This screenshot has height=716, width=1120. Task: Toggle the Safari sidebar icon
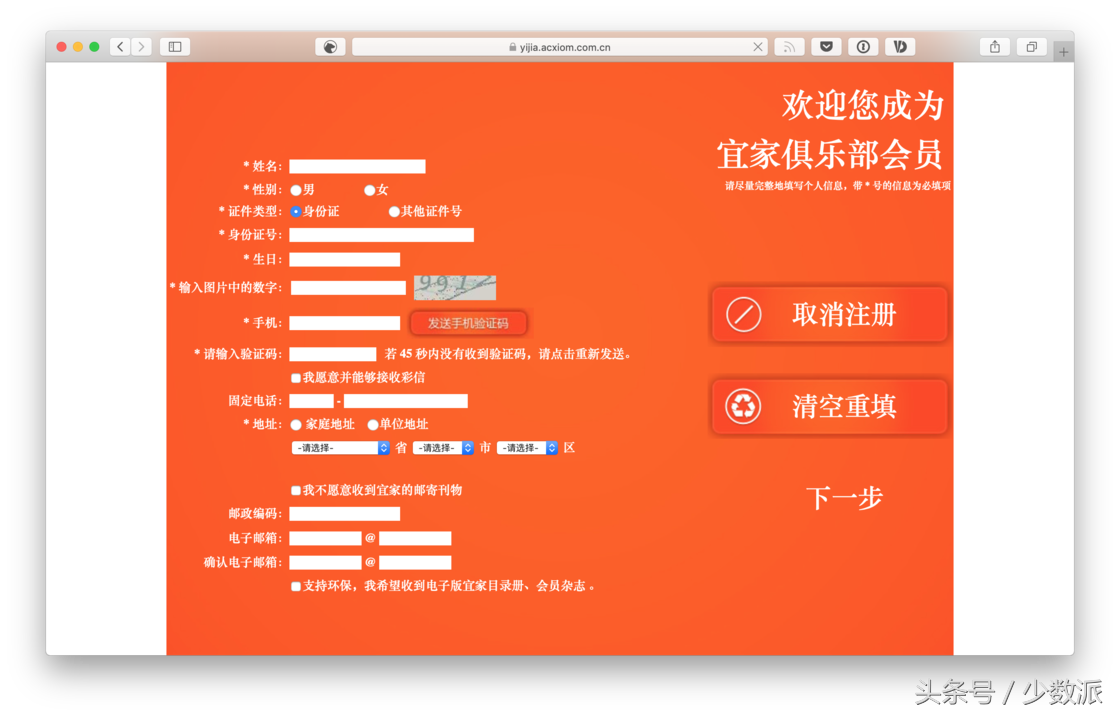[175, 47]
